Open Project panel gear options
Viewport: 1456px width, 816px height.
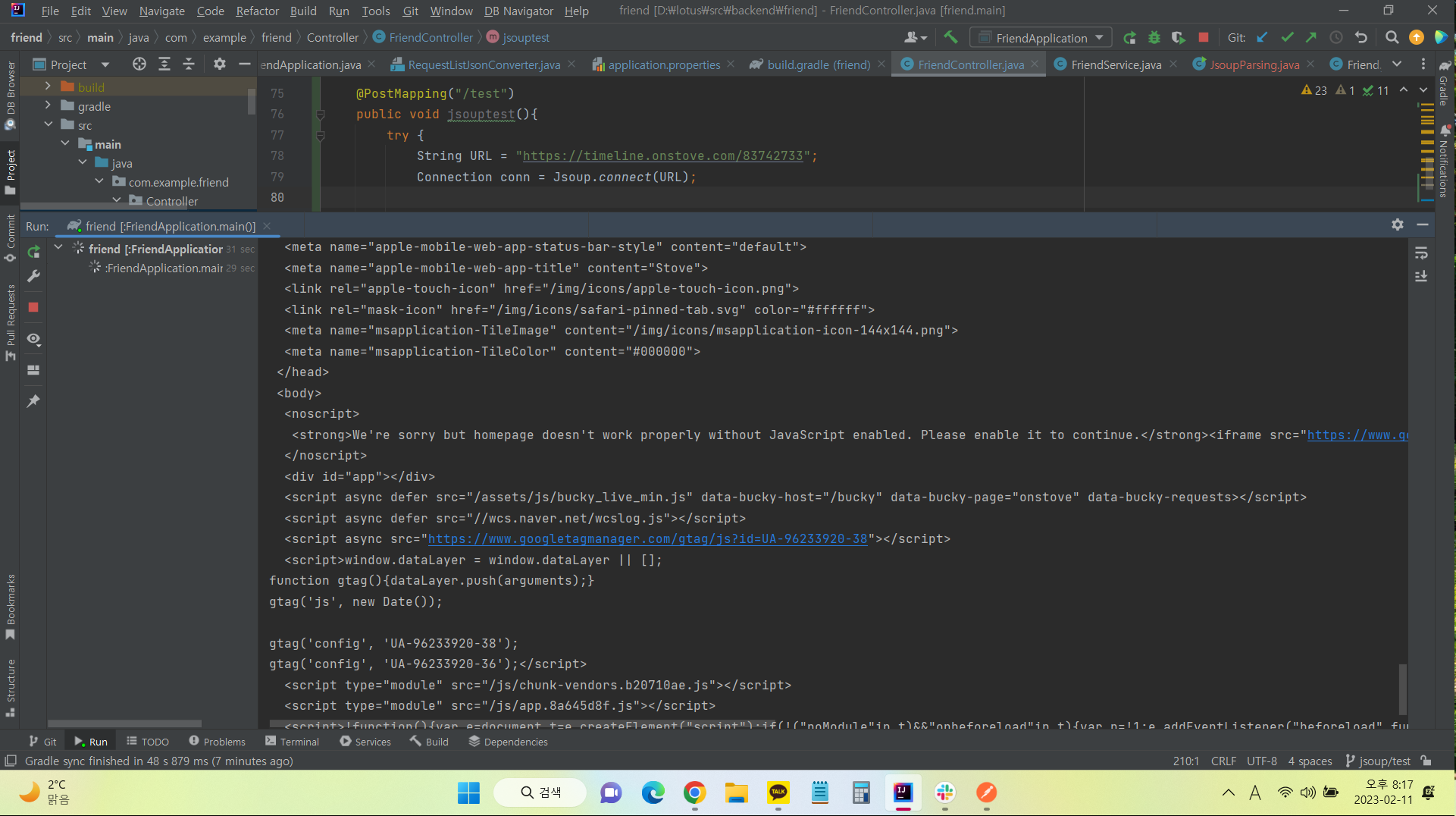[x=219, y=64]
